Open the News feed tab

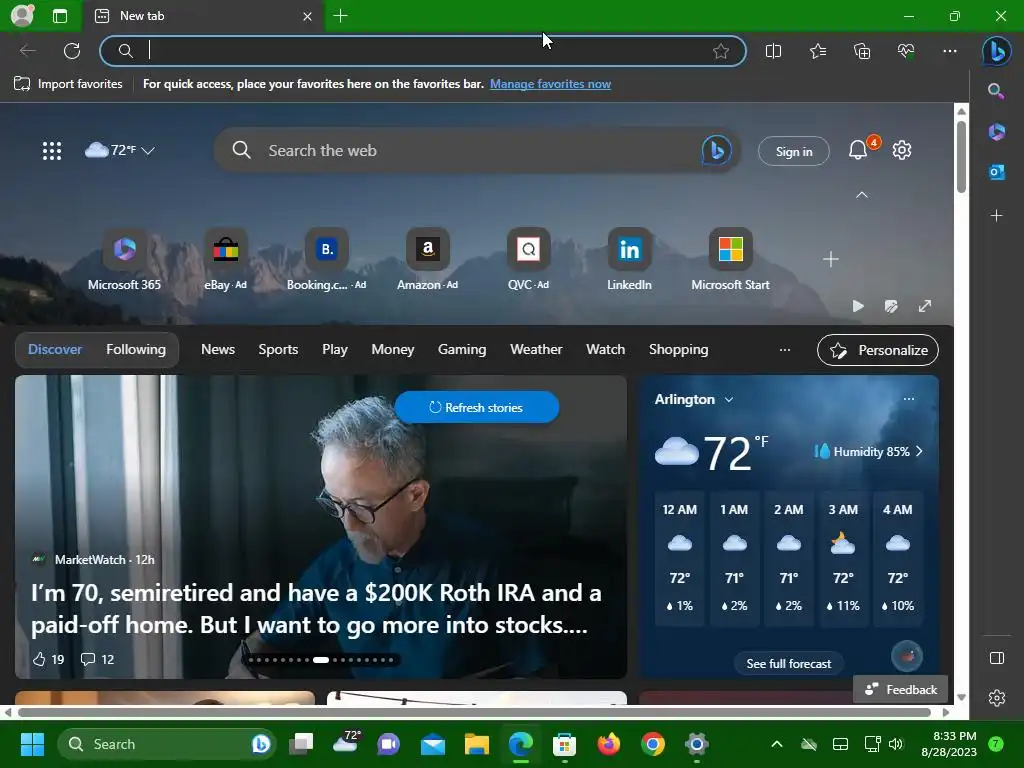click(x=218, y=349)
